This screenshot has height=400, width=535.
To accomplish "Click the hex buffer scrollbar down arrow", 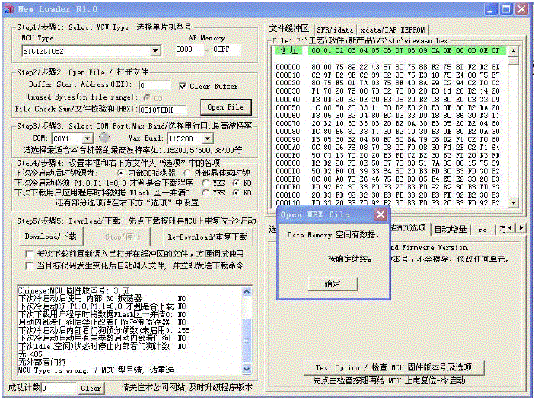I will (513, 203).
